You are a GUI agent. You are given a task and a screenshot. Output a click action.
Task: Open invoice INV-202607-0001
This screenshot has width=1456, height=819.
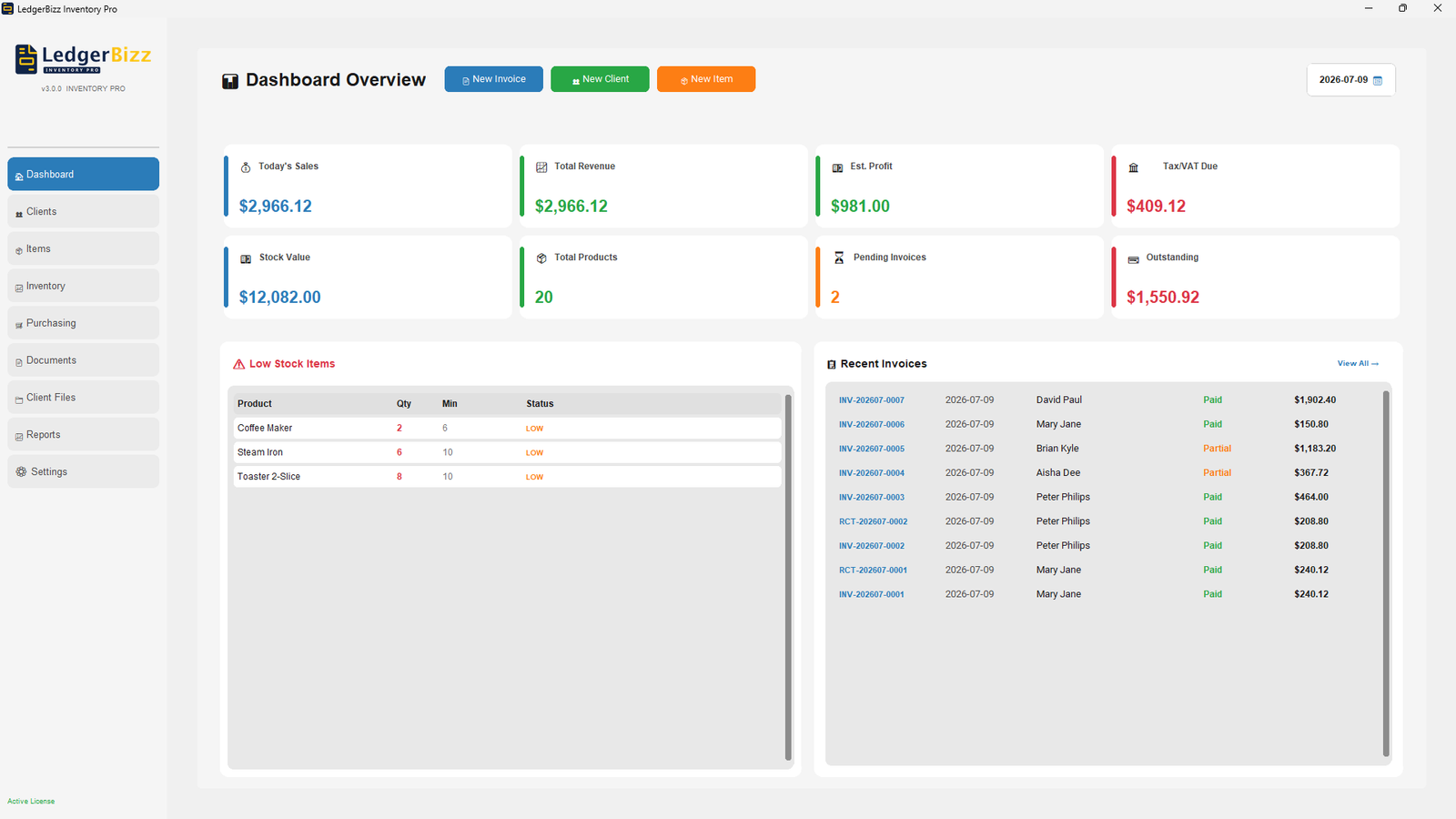click(x=872, y=594)
